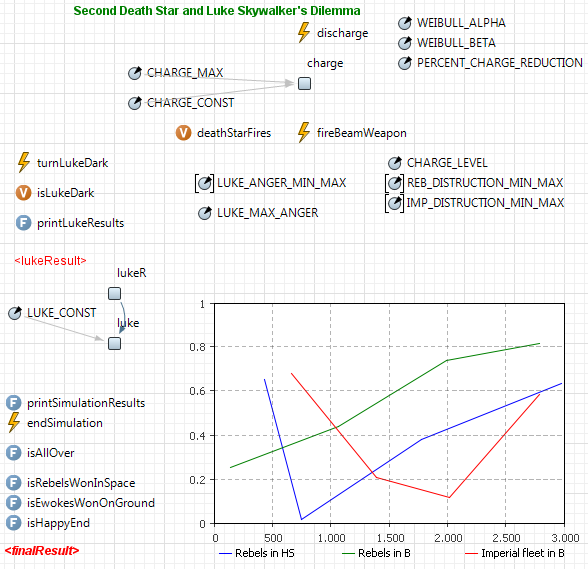Click the isRebelsWonInSpace function icon
Viewport: 588px width, 569px height.
(14, 483)
